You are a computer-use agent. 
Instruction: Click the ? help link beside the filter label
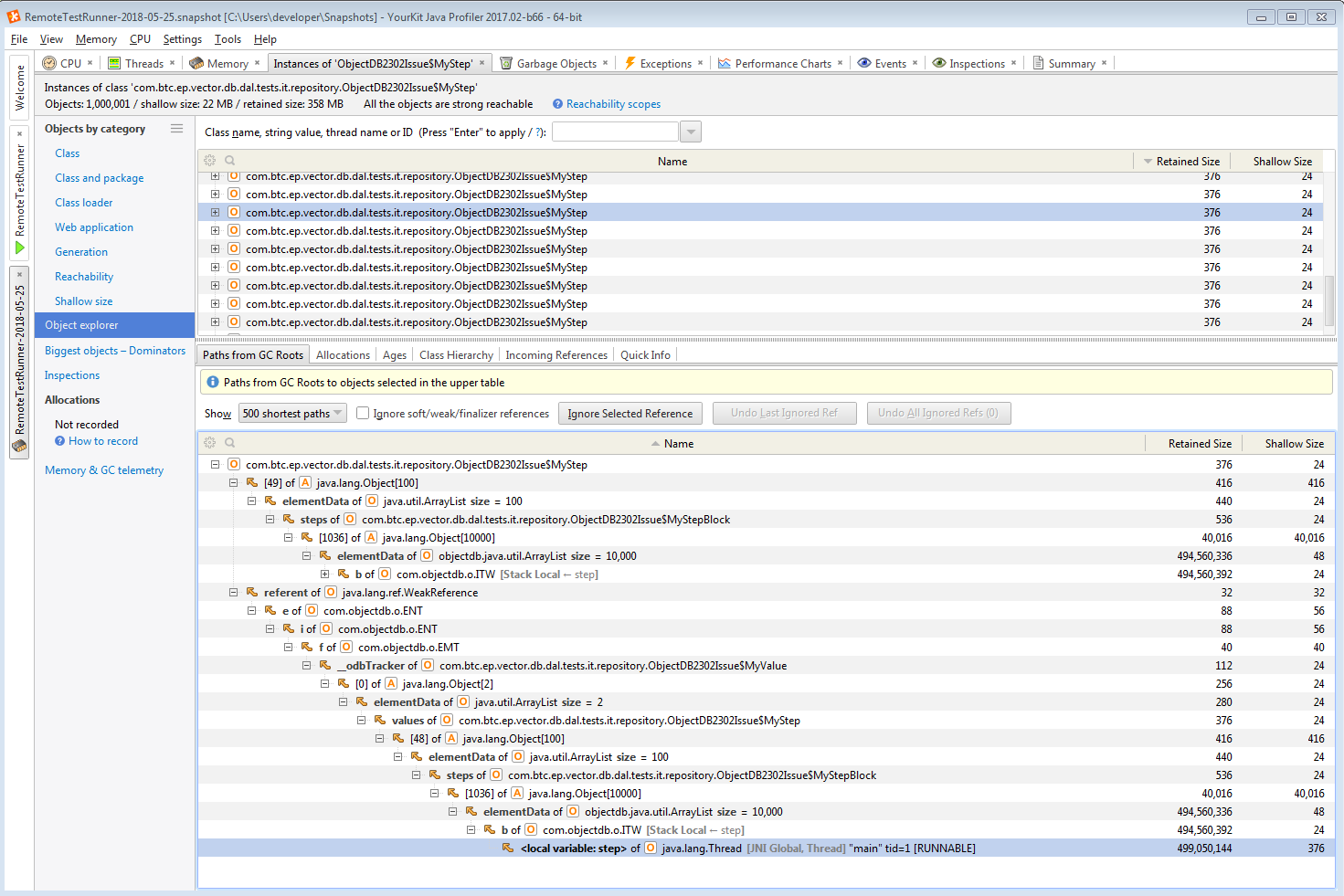tap(538, 132)
